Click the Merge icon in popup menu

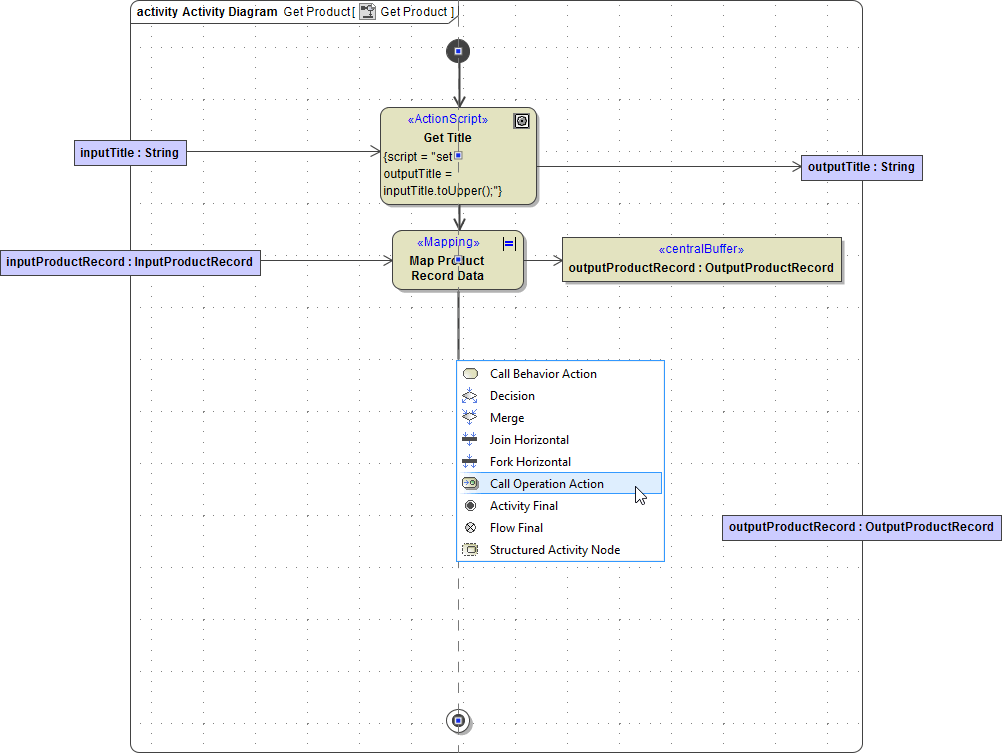(x=470, y=418)
